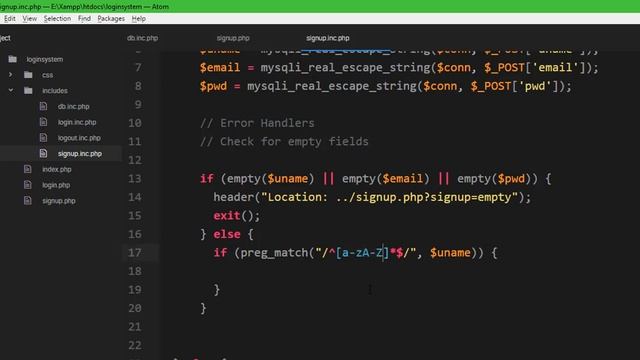Click line number 22 in the gutter
The width and height of the screenshot is (640, 360).
point(135,345)
